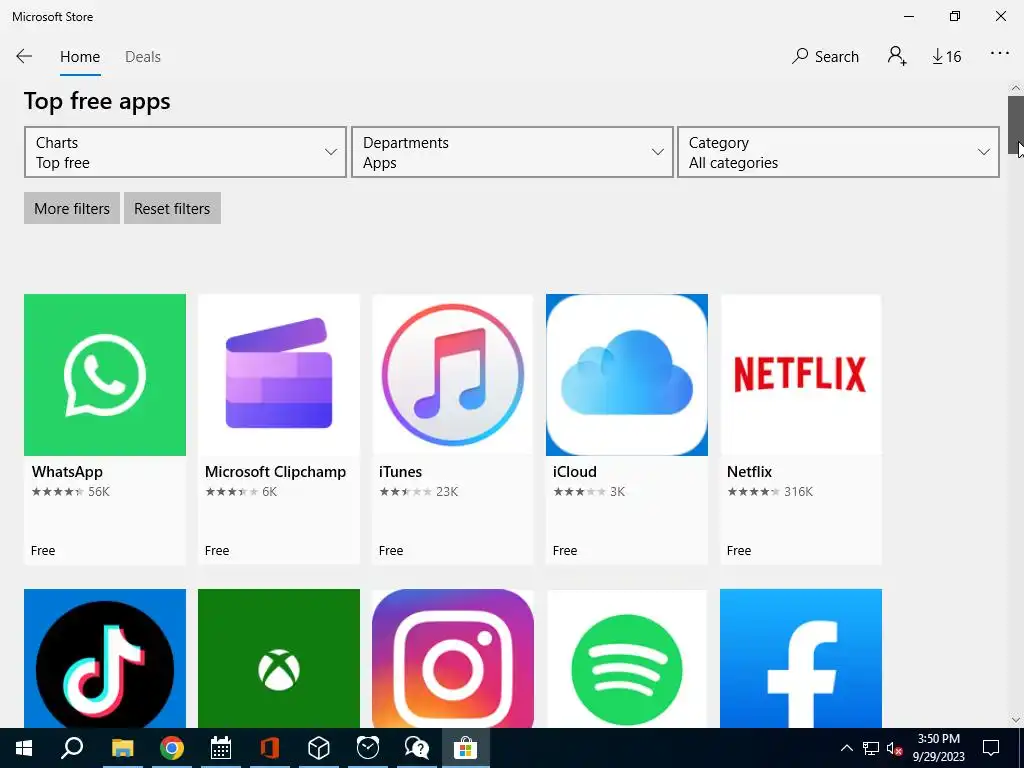Open the Microsoft Clipchamp app icon

point(279,375)
